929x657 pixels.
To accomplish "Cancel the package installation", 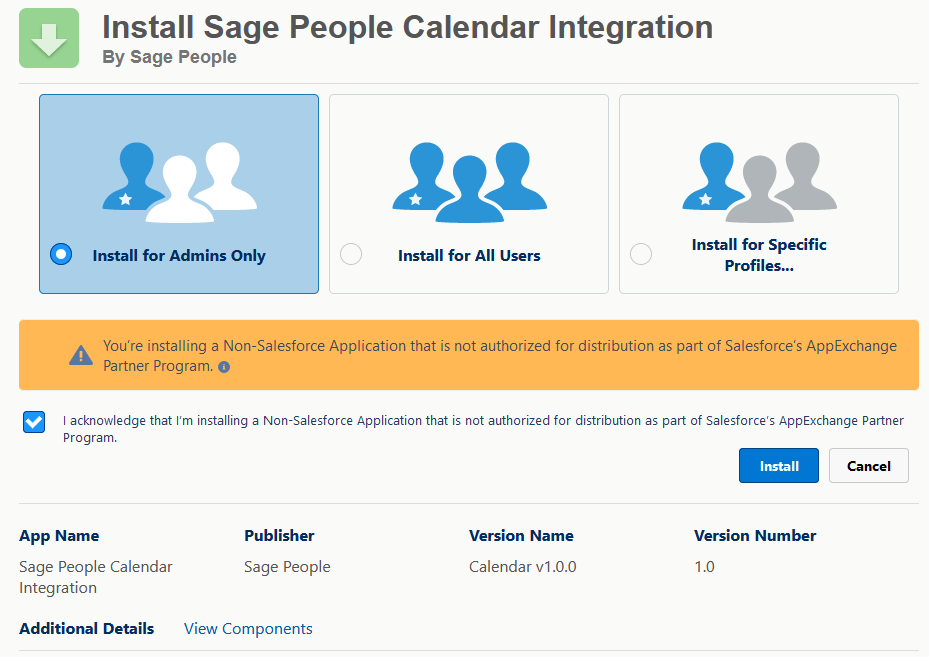I will pyautogui.click(x=868, y=466).
